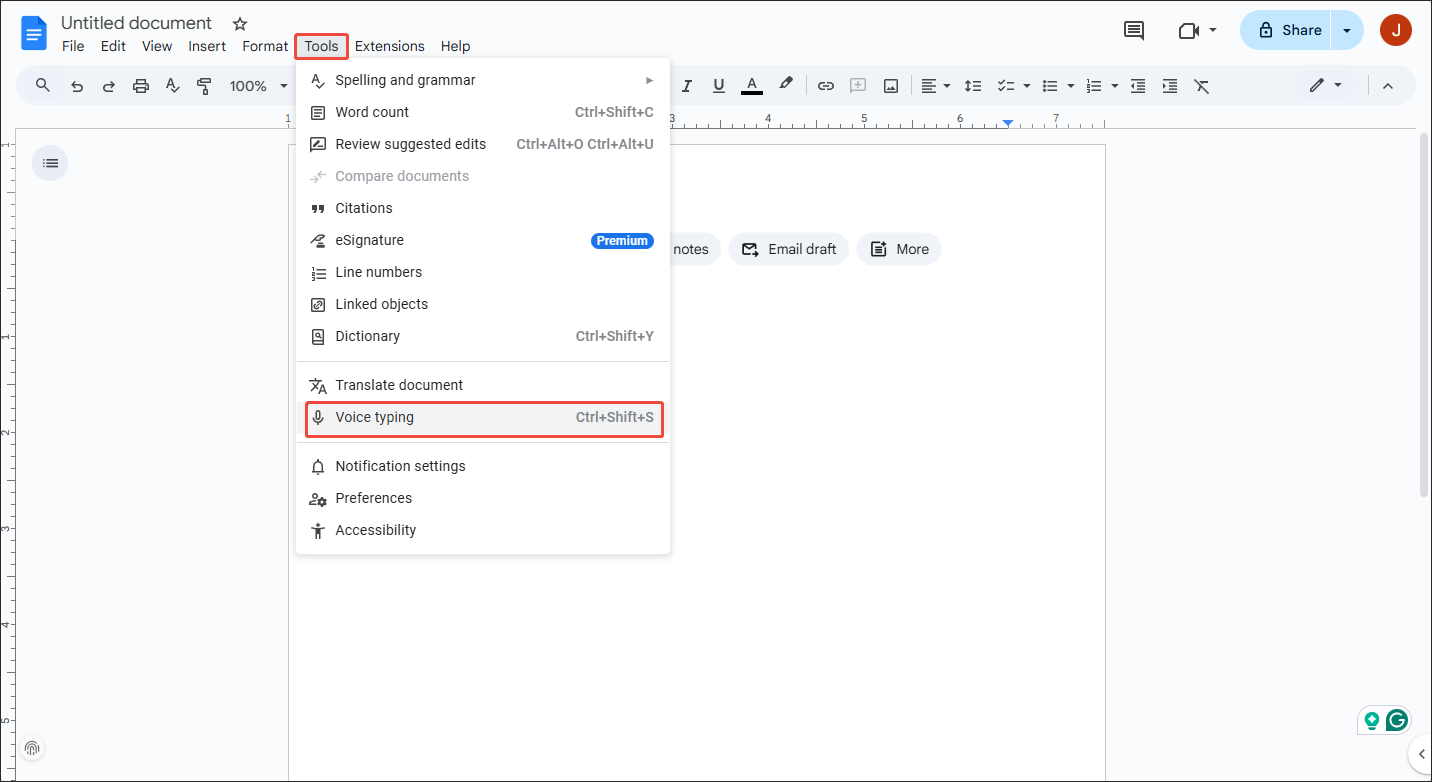Star the Untitled document
Screen dimensions: 1432x782
(238, 22)
